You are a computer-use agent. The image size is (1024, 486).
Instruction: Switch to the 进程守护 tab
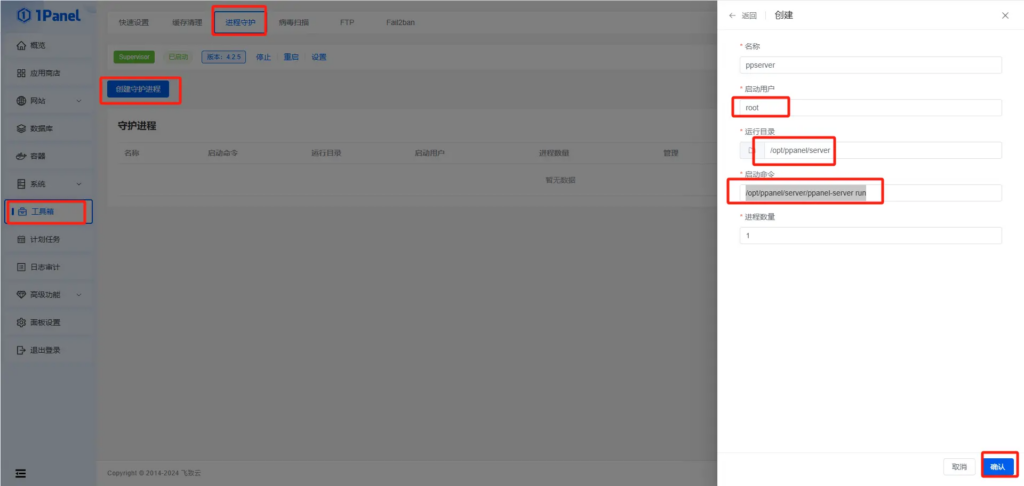(240, 21)
